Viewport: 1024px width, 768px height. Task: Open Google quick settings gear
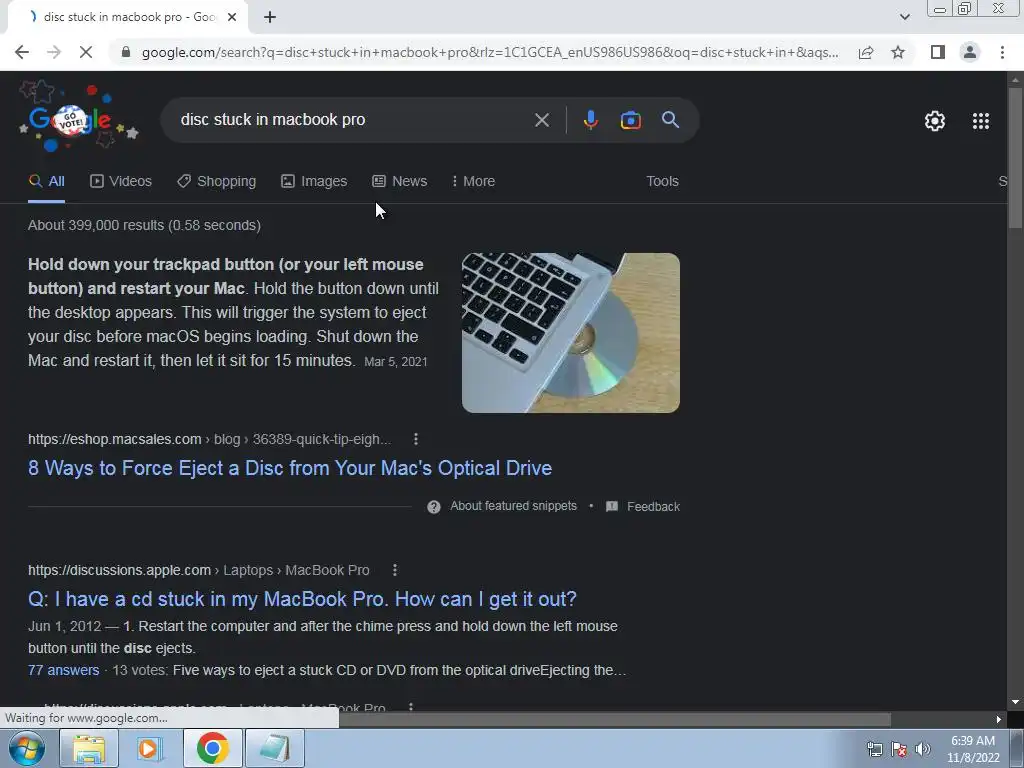coord(935,121)
